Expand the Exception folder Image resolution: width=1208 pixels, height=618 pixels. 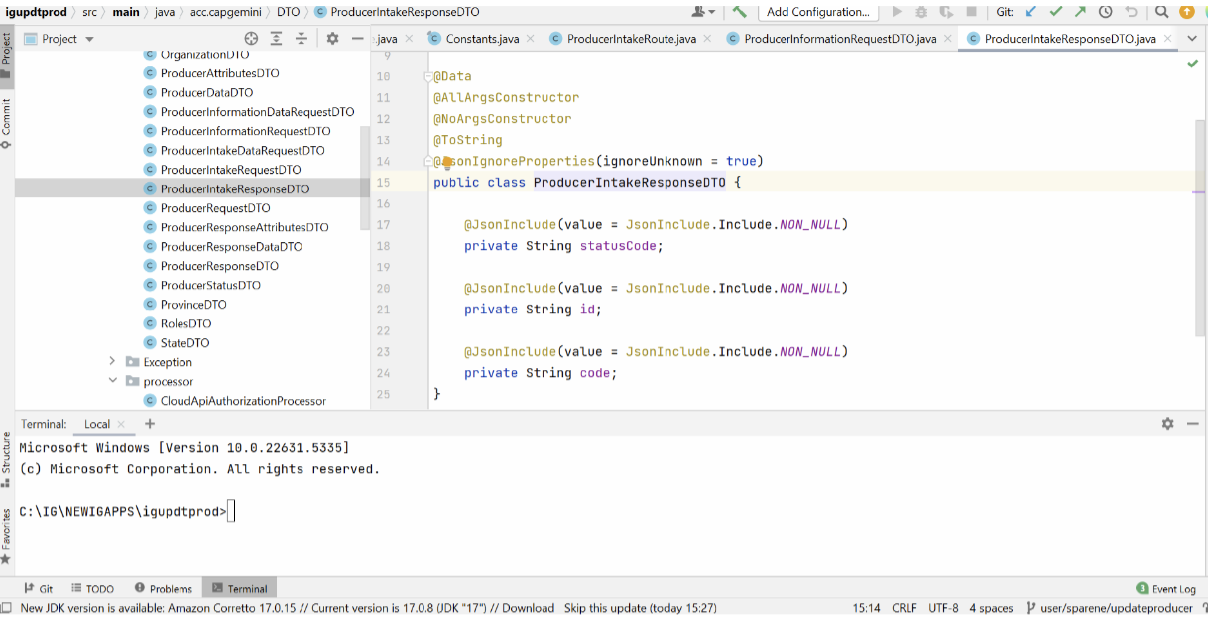[x=112, y=362]
